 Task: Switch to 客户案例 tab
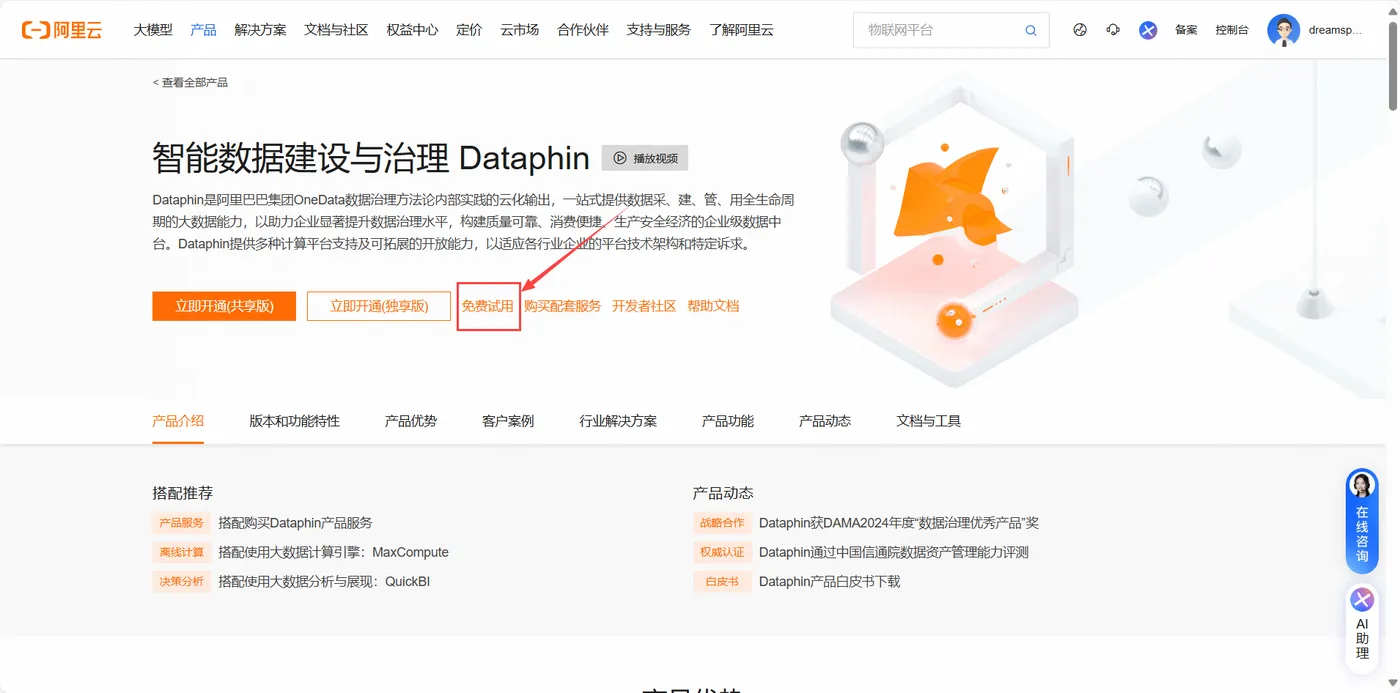click(508, 421)
